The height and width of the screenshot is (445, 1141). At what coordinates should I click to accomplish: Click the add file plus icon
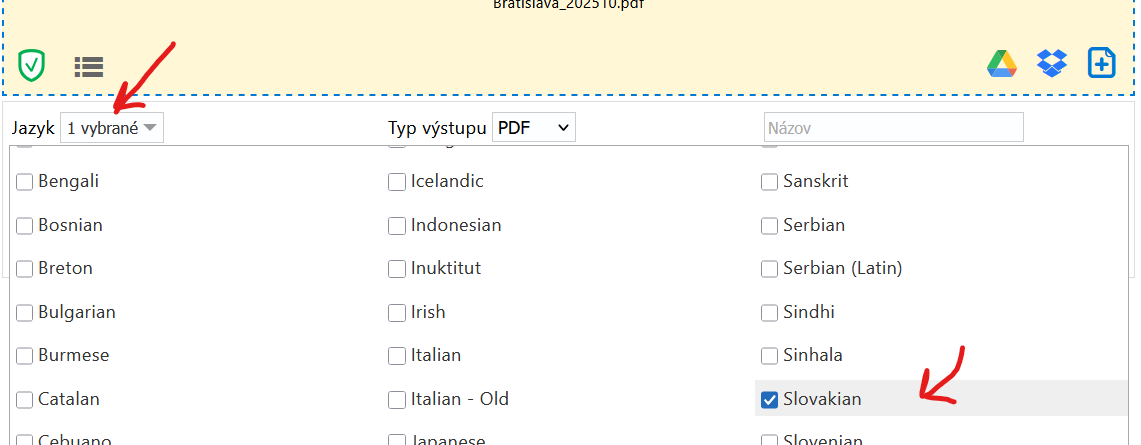click(1101, 63)
